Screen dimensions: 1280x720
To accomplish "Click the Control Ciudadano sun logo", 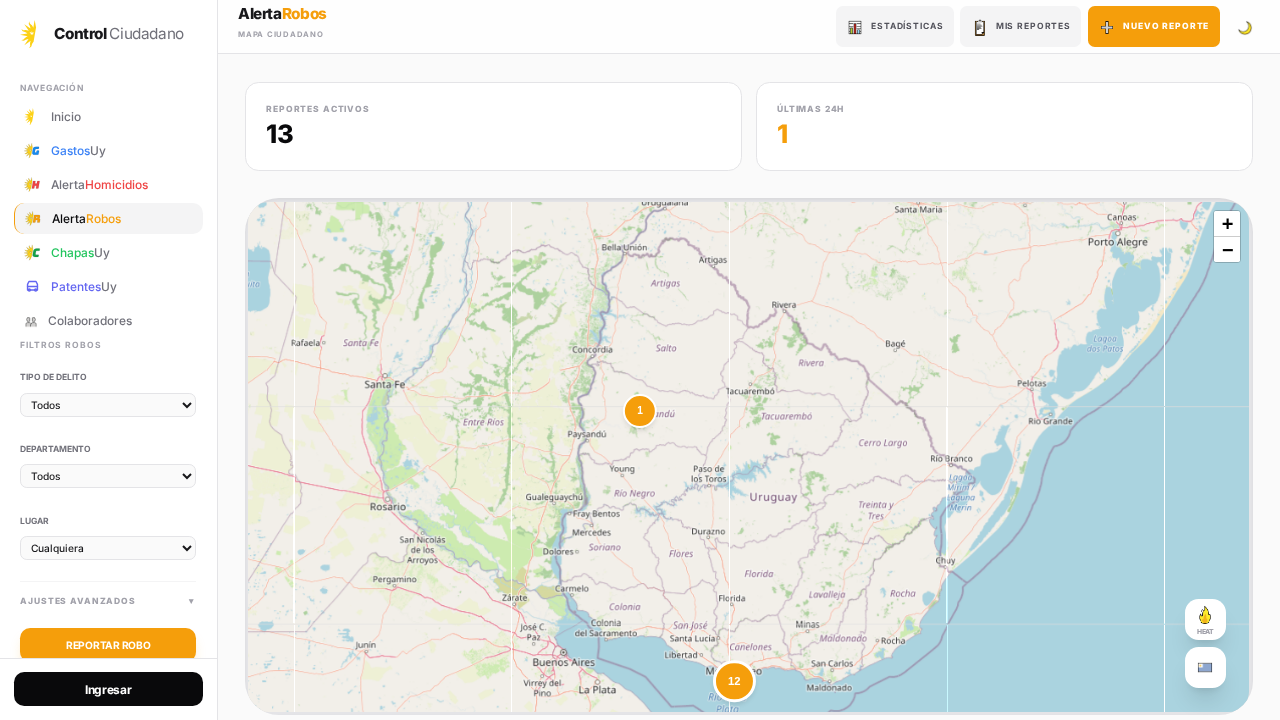I will click(30, 34).
